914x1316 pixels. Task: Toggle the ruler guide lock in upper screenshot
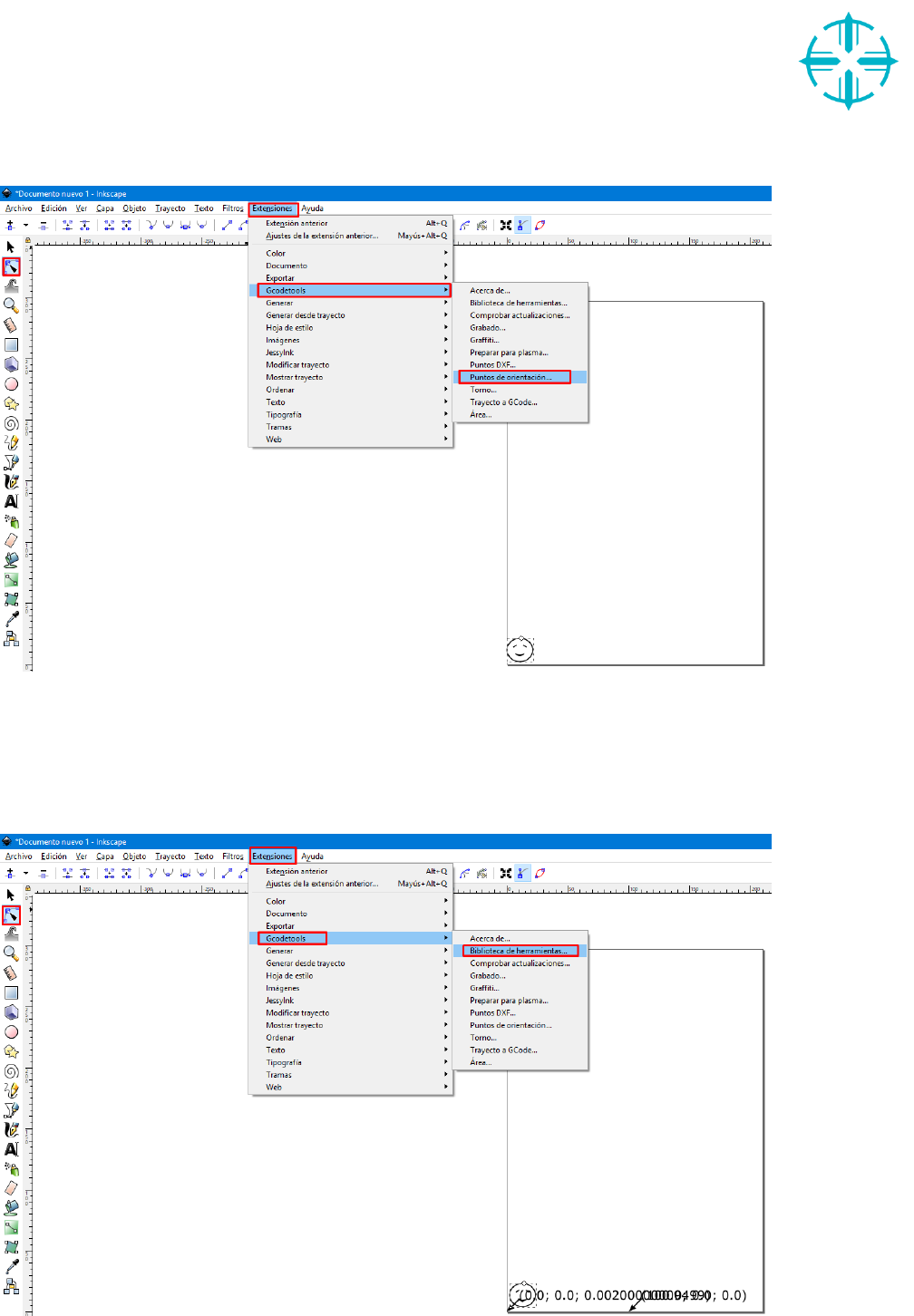point(27,241)
